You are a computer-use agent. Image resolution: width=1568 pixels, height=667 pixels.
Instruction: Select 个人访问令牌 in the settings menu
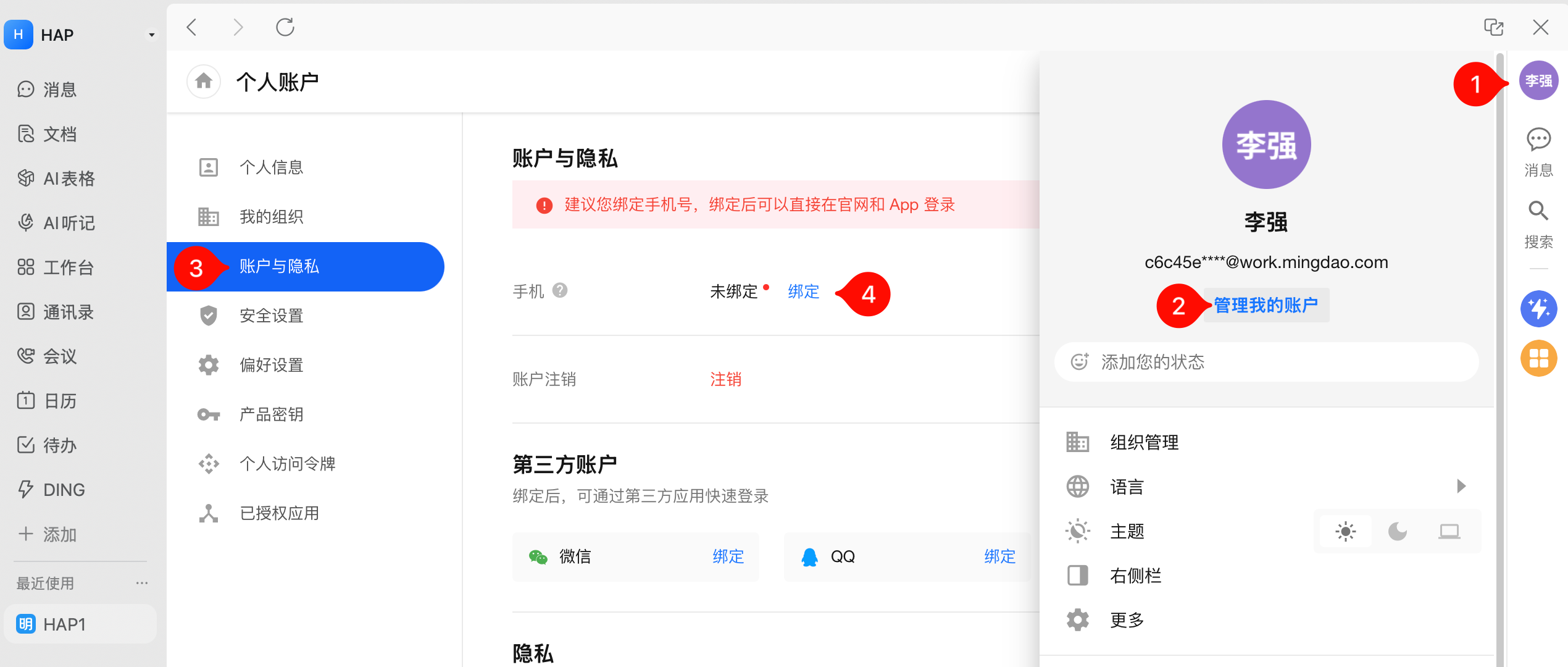(x=306, y=464)
